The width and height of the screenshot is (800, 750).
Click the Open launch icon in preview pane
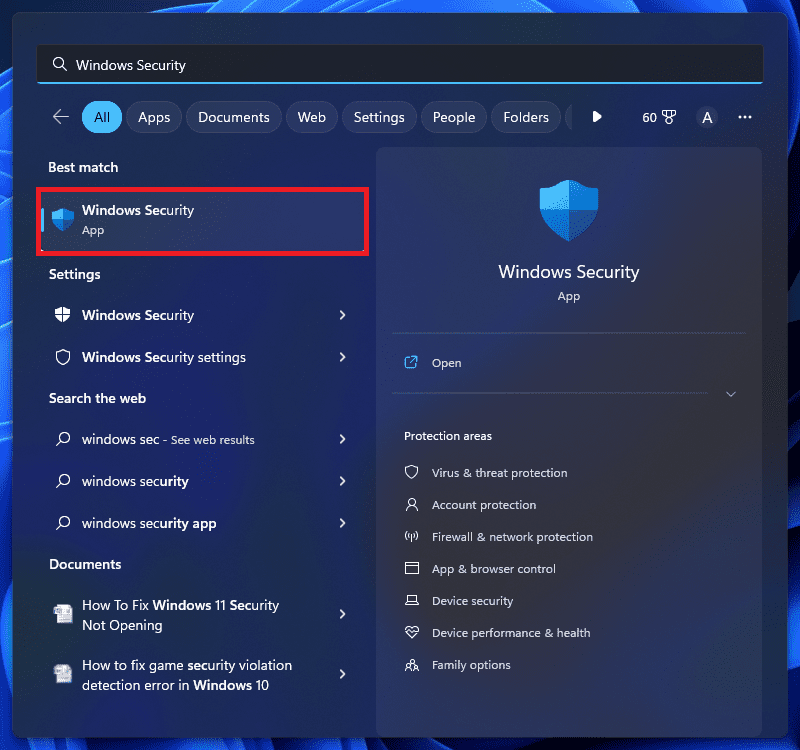coord(411,362)
